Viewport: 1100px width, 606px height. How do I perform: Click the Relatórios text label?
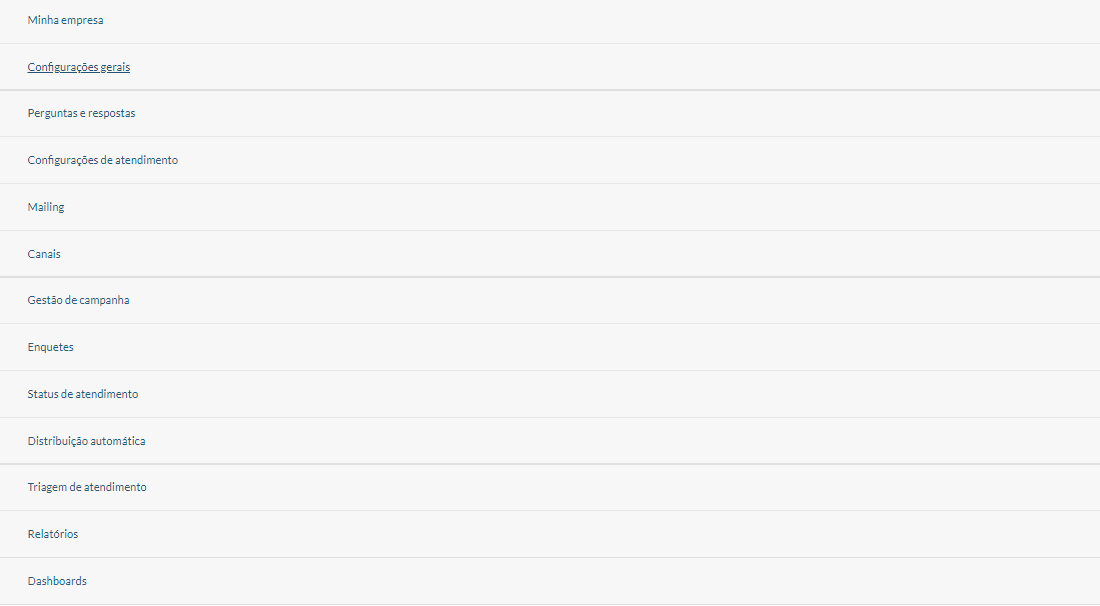(x=53, y=534)
